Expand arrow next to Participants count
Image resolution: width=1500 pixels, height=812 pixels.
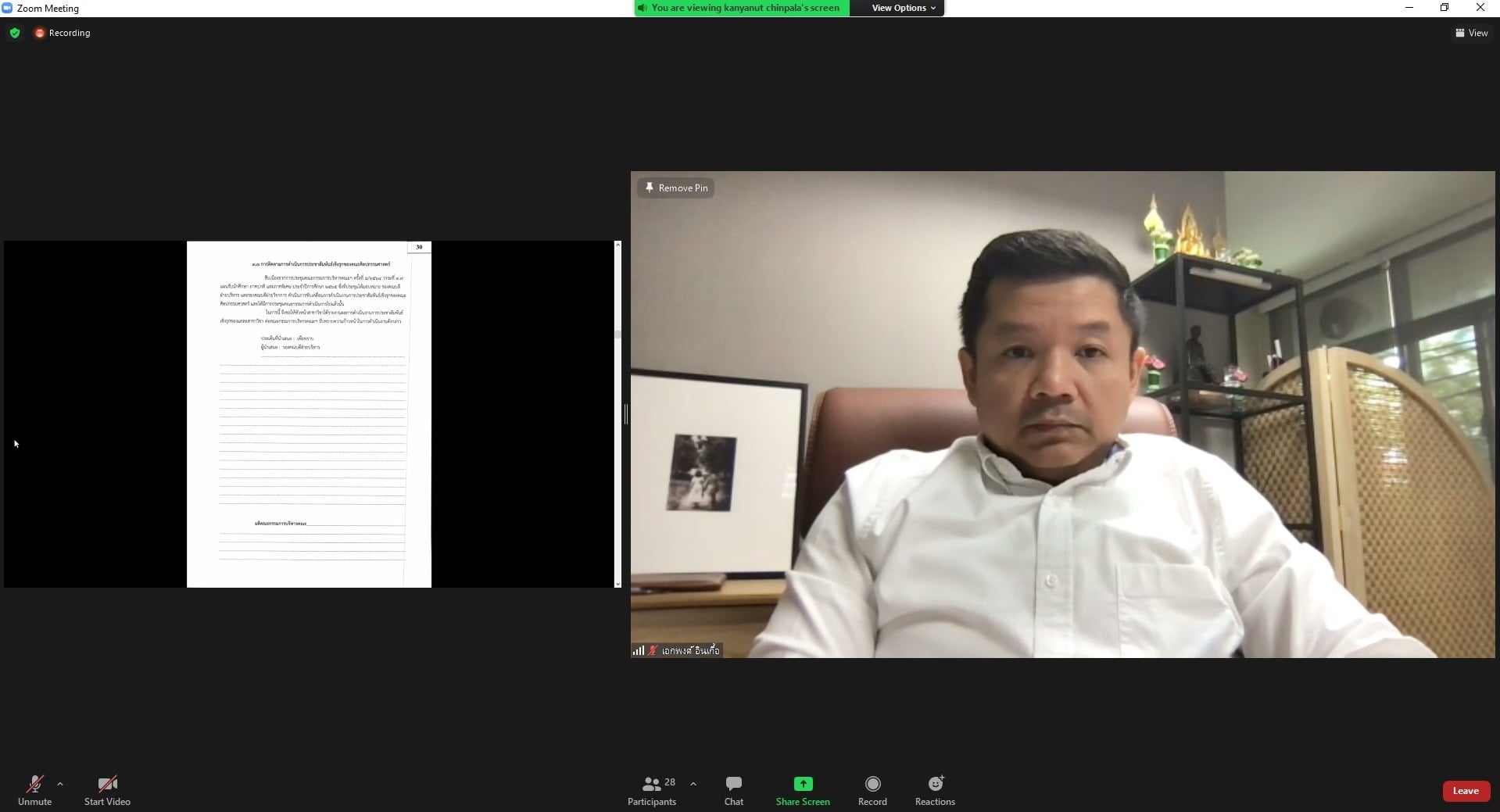[693, 784]
